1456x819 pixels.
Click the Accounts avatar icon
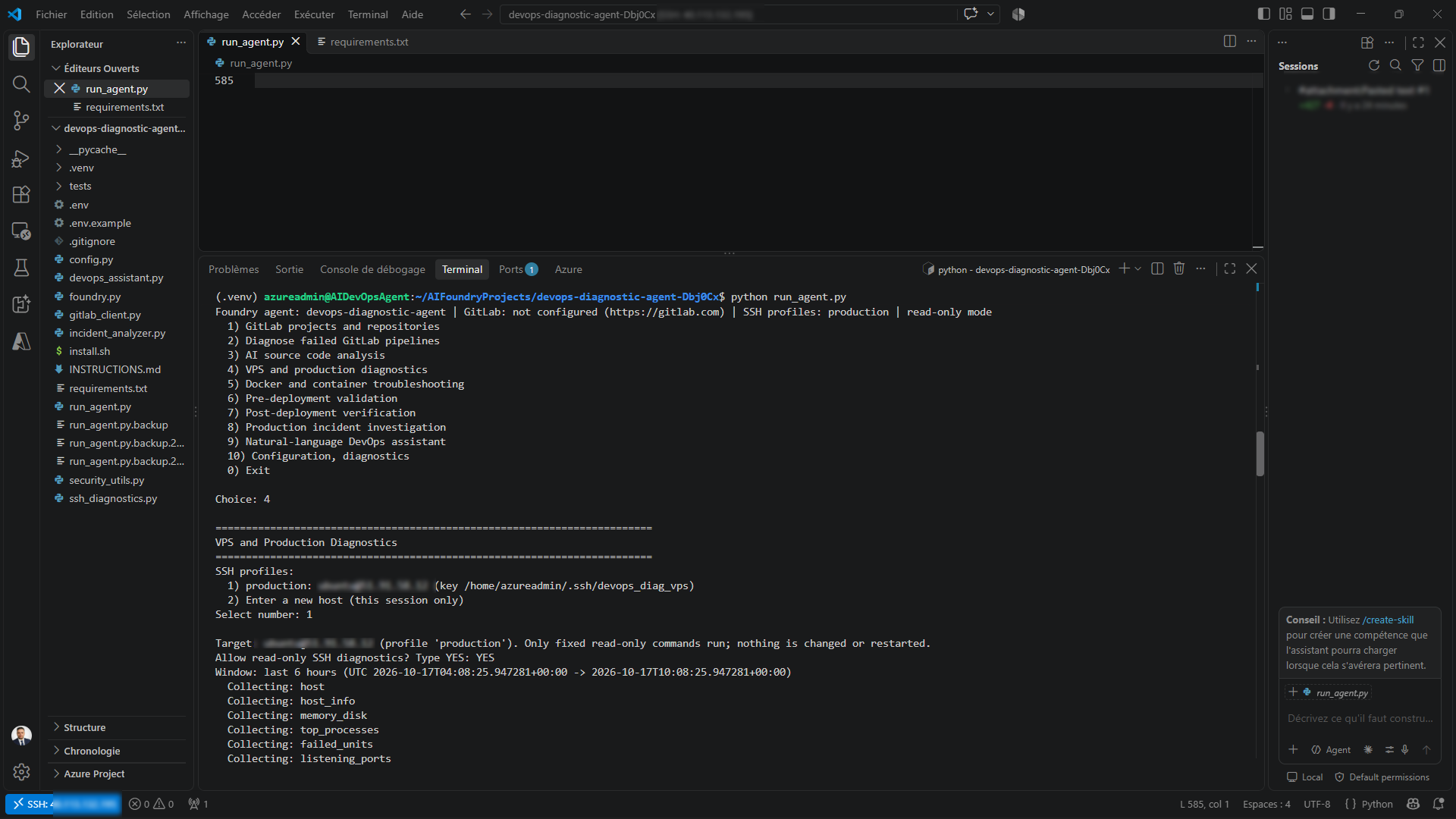(x=21, y=735)
